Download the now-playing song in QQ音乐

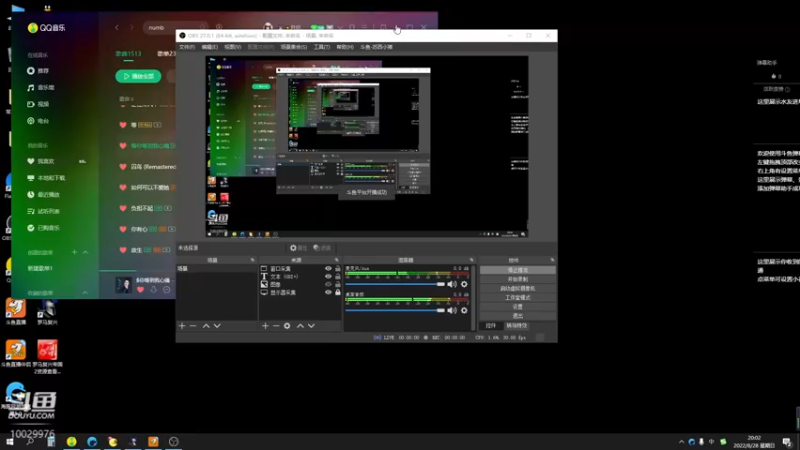(154, 290)
